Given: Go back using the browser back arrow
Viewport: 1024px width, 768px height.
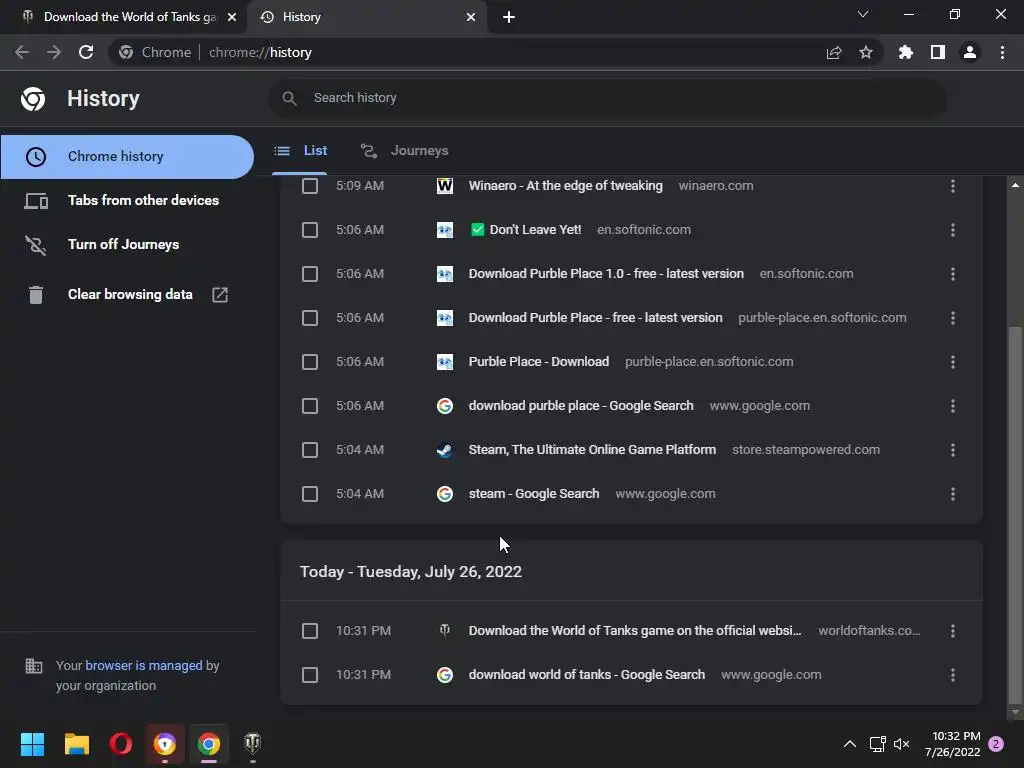Looking at the screenshot, I should pyautogui.click(x=22, y=52).
